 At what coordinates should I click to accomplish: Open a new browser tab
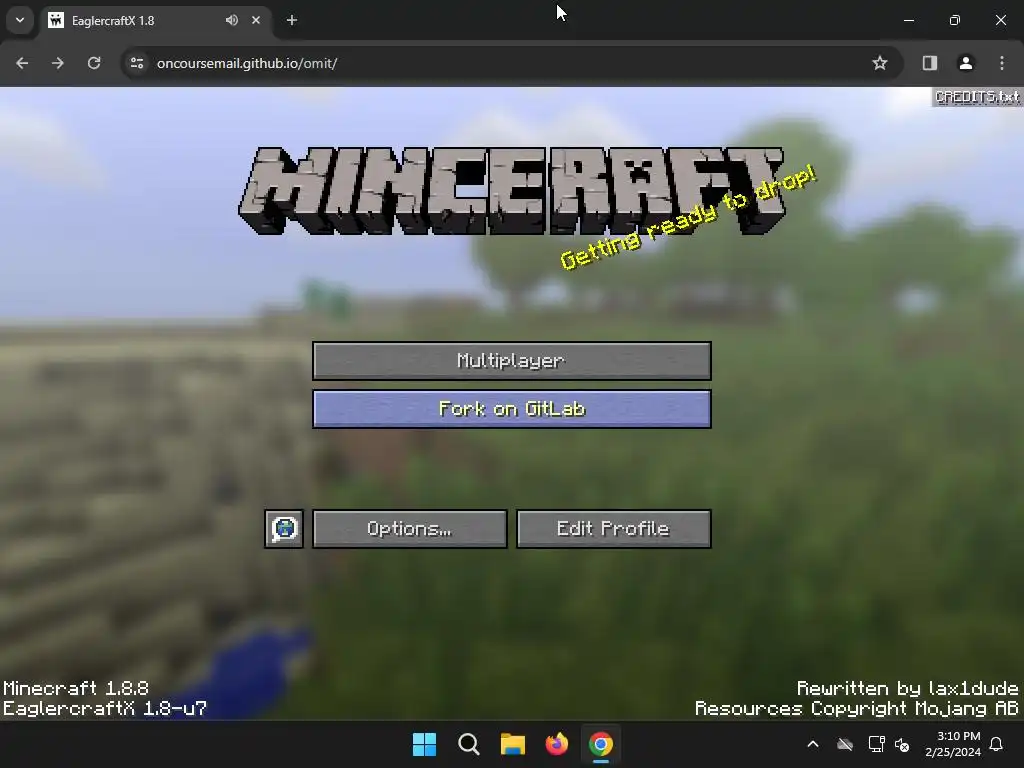coord(292,20)
